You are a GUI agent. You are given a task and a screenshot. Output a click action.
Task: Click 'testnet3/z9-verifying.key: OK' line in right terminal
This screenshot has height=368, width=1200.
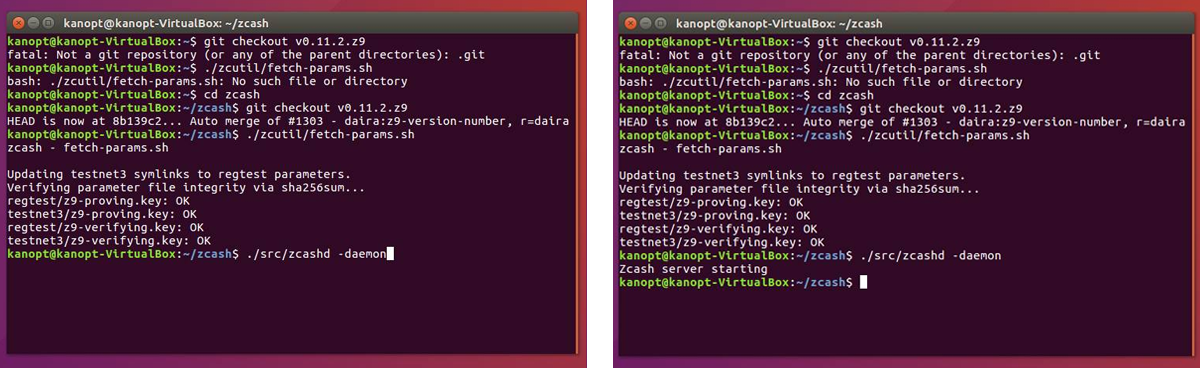722,242
